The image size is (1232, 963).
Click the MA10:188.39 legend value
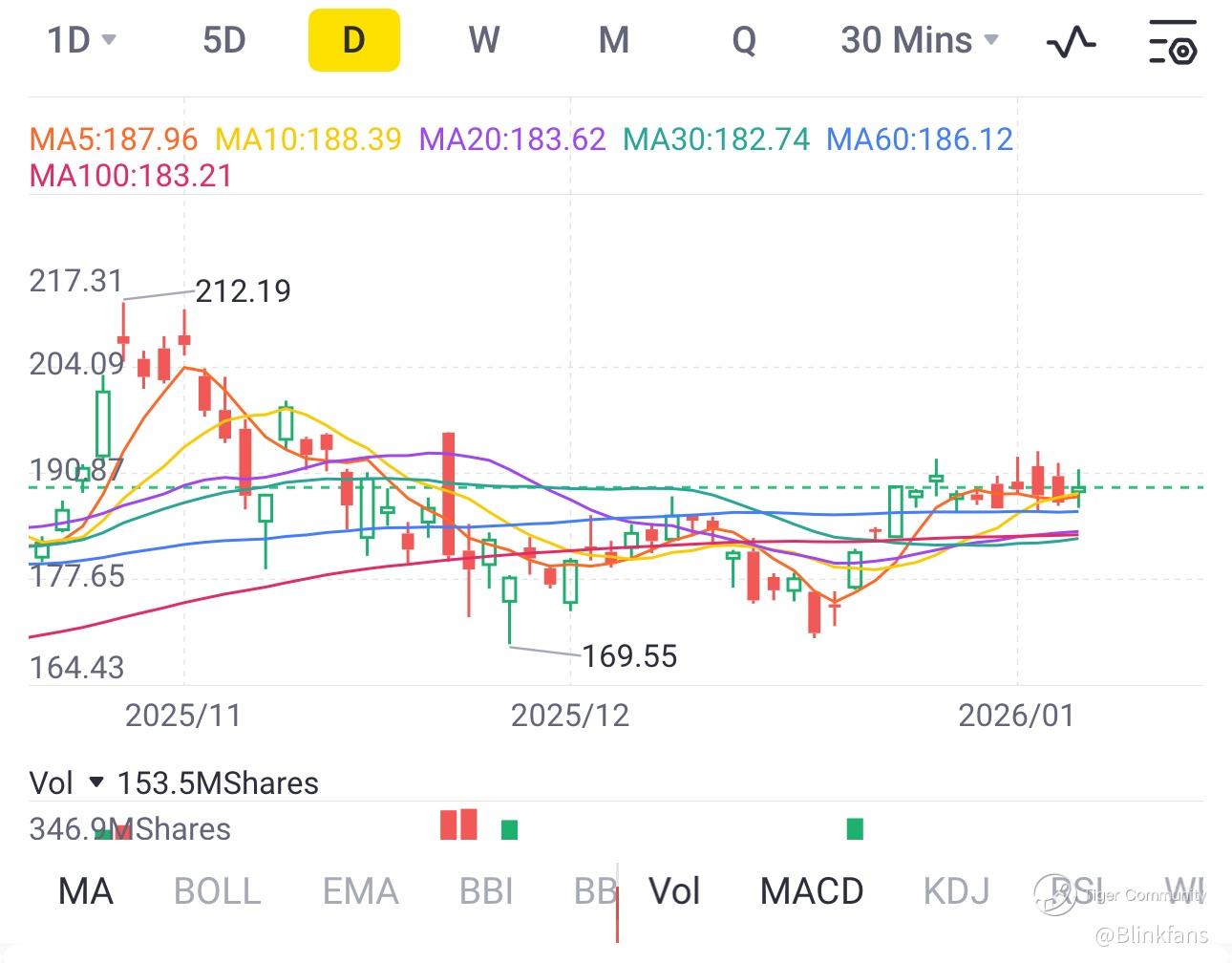coord(308,139)
